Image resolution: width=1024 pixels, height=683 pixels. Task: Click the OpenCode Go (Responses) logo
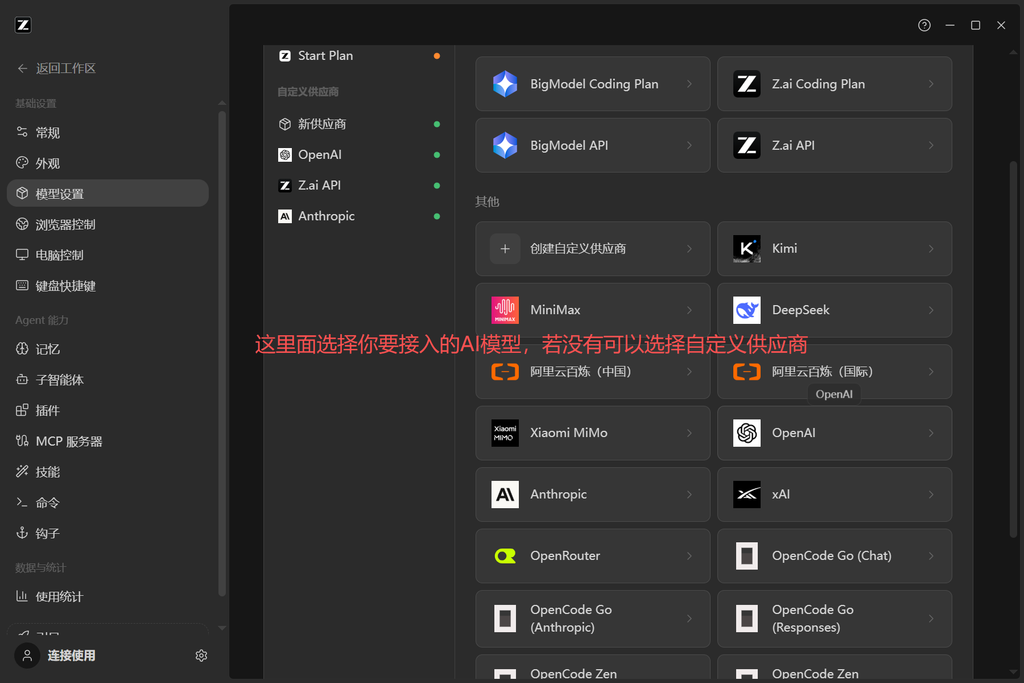[746, 618]
